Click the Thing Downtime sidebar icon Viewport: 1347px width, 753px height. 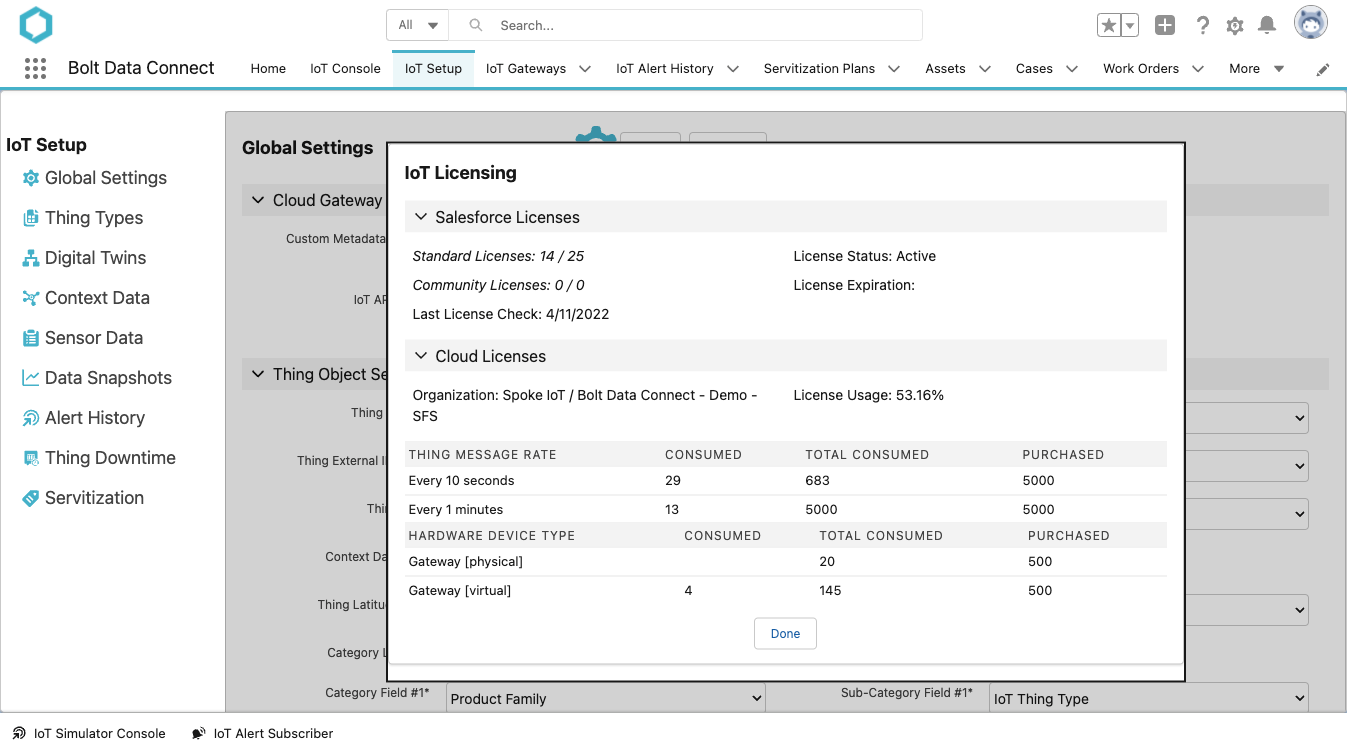tap(31, 458)
